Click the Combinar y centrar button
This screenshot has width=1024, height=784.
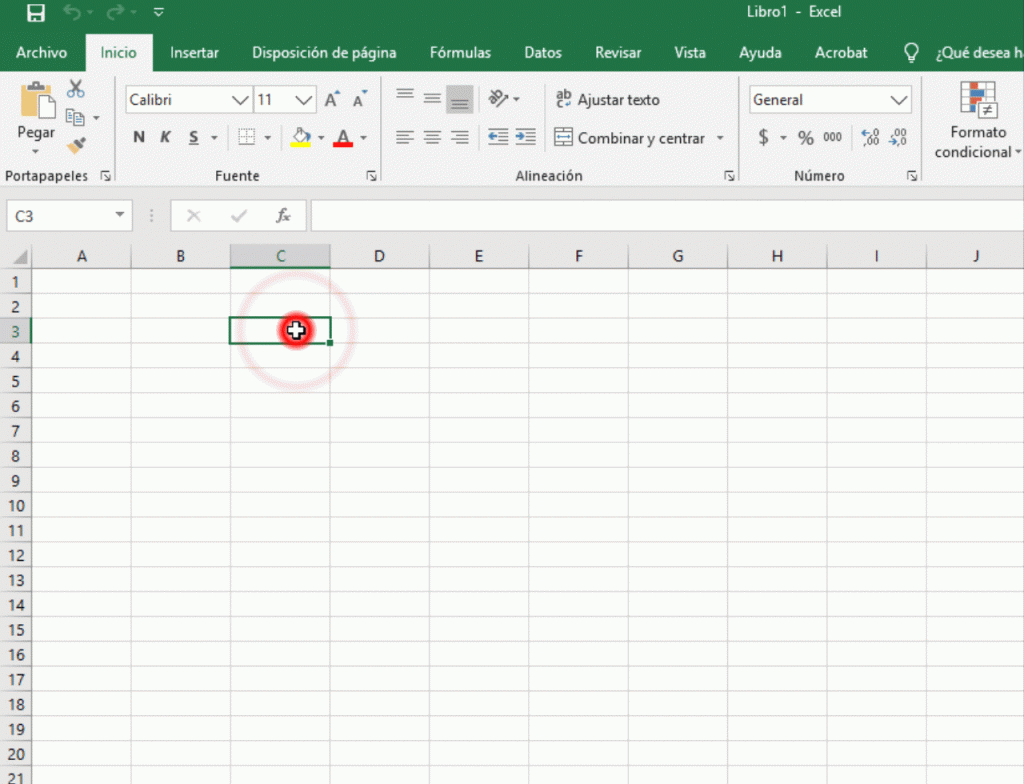click(632, 138)
